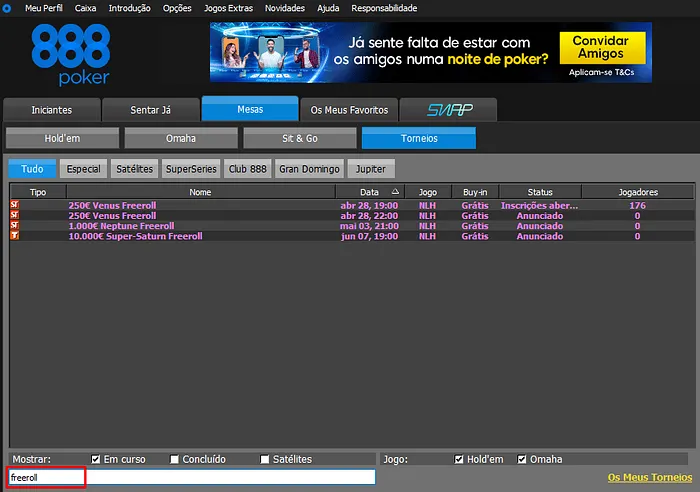Open the Ajuda menu

click(x=328, y=8)
